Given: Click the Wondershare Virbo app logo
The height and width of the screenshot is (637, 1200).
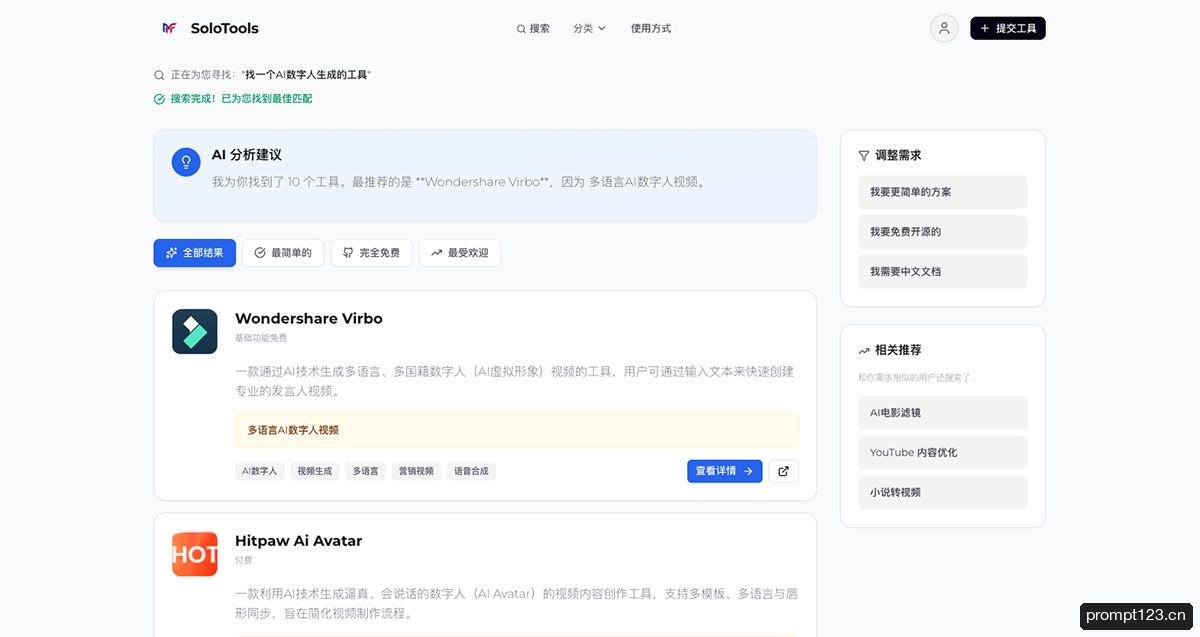Looking at the screenshot, I should point(195,331).
